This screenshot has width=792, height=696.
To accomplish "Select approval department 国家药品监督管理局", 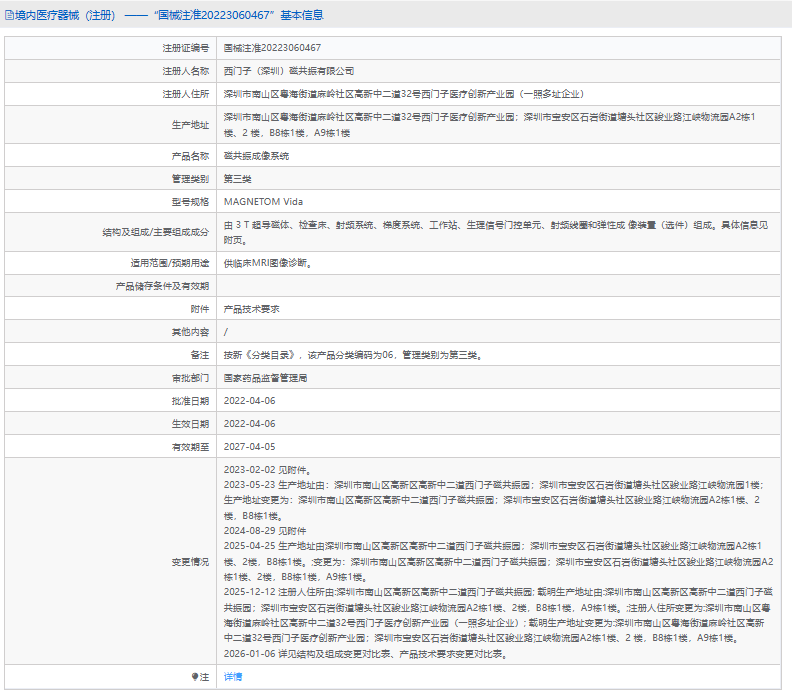I will (x=265, y=378).
